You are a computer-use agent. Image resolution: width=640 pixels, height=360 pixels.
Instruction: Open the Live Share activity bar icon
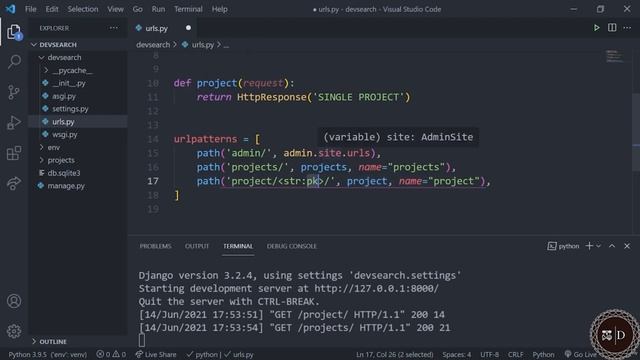[x=14, y=183]
